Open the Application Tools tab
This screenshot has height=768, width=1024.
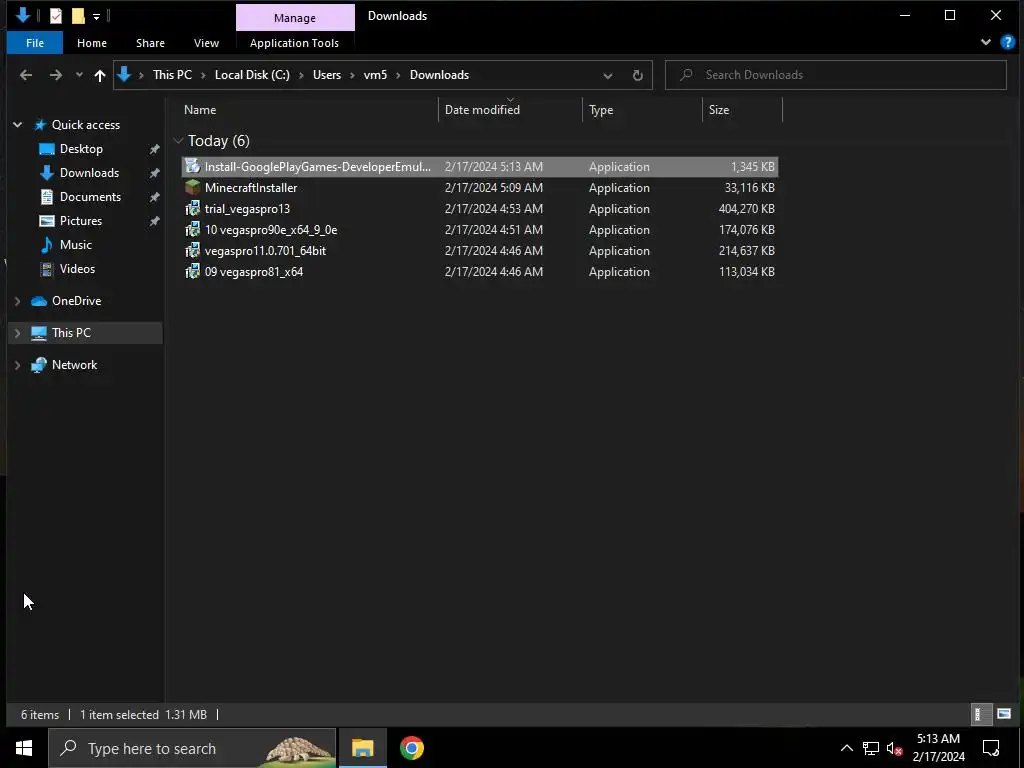tap(294, 43)
